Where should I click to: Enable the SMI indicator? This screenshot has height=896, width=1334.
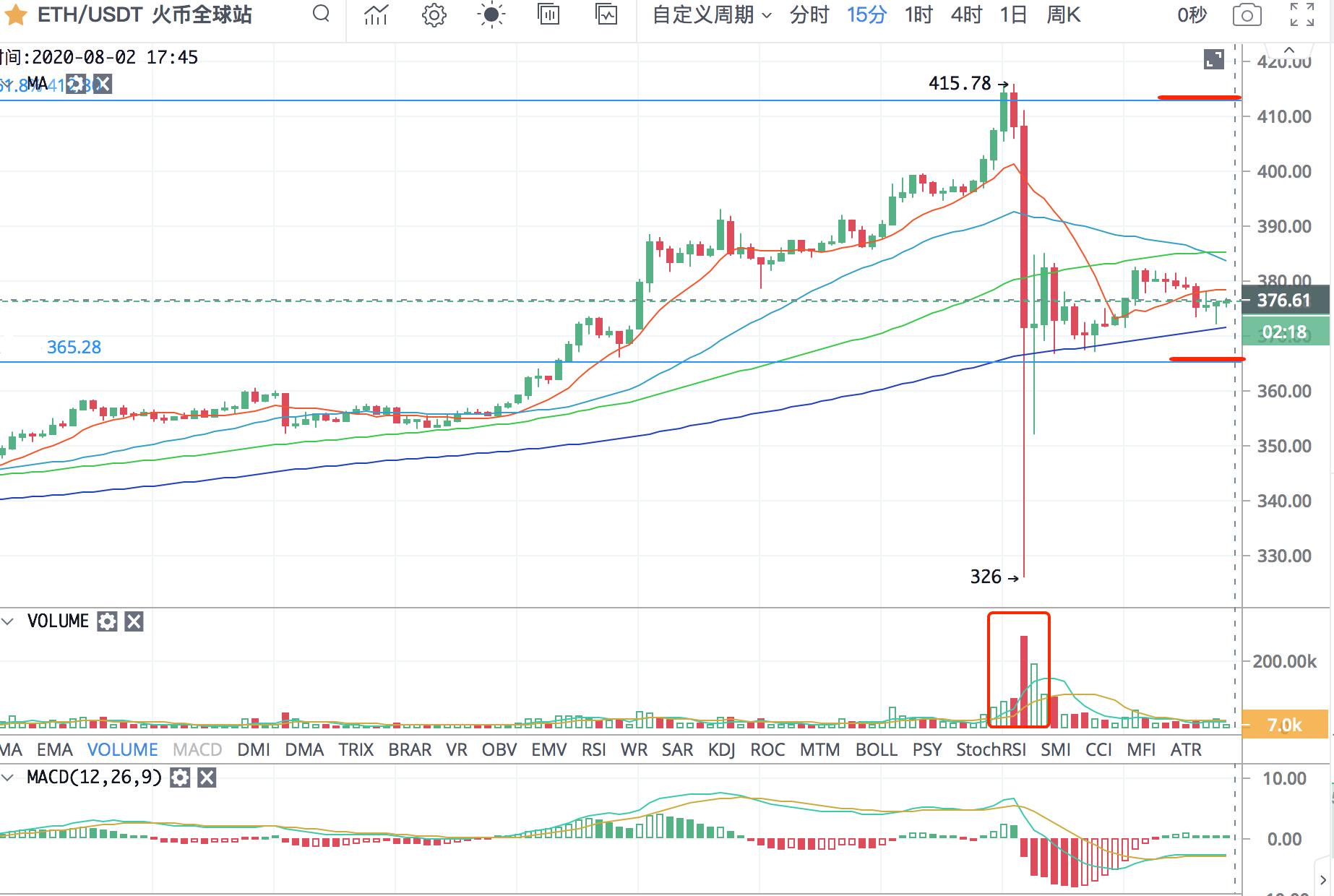pos(1056,750)
